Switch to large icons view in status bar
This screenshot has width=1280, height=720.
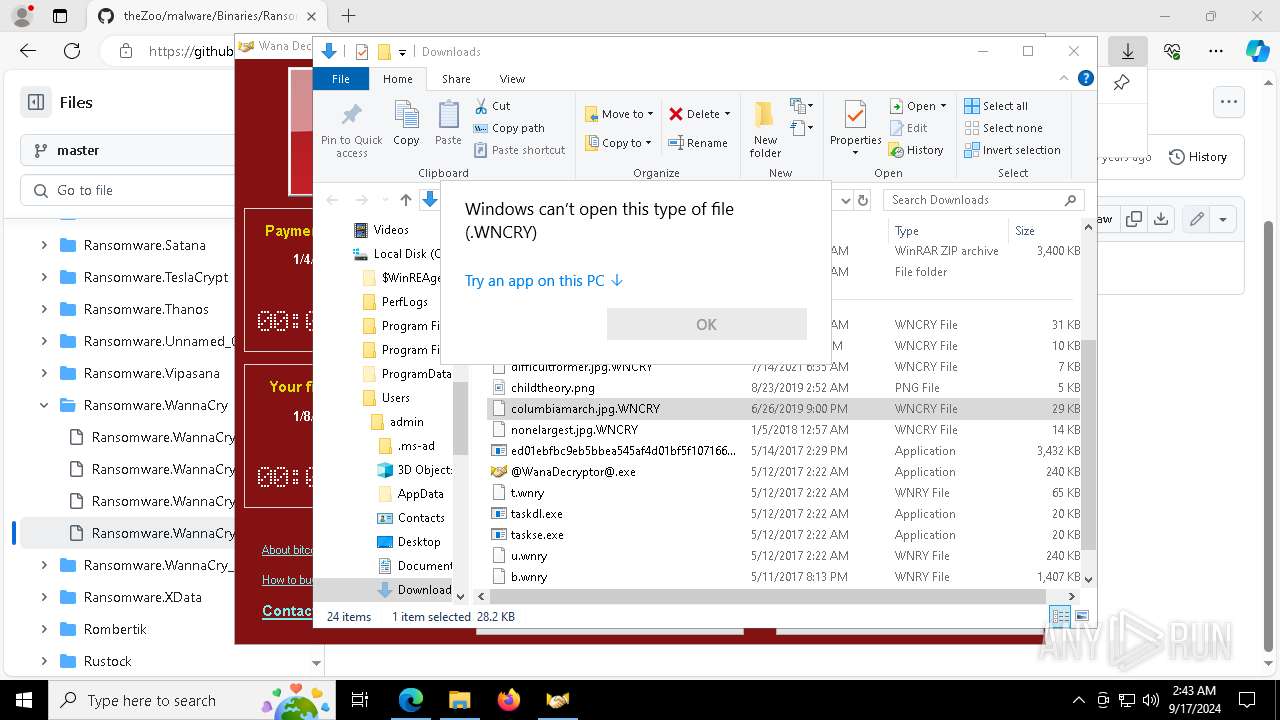(x=1081, y=617)
